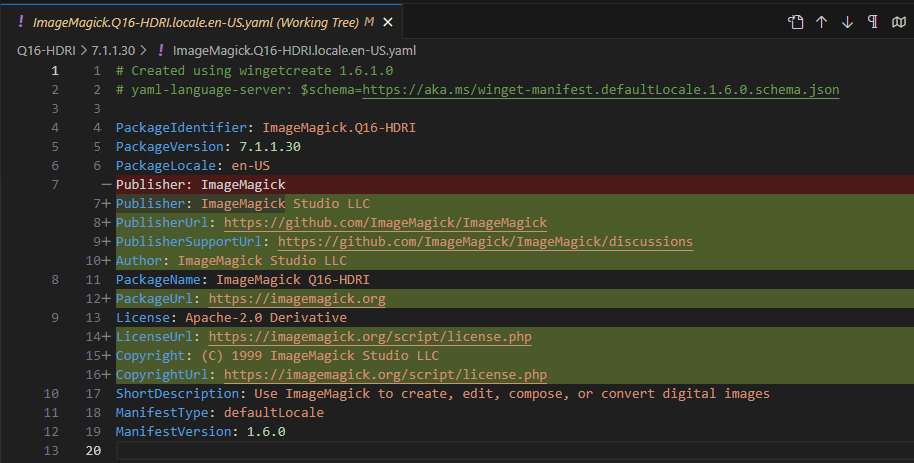914x463 pixels.
Task: Go to previous change with up arrow
Action: coord(822,22)
